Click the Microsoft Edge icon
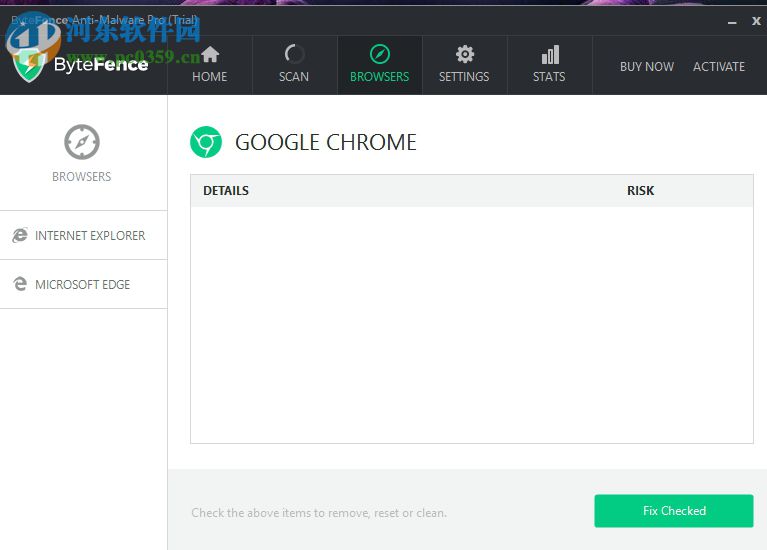 tap(20, 284)
